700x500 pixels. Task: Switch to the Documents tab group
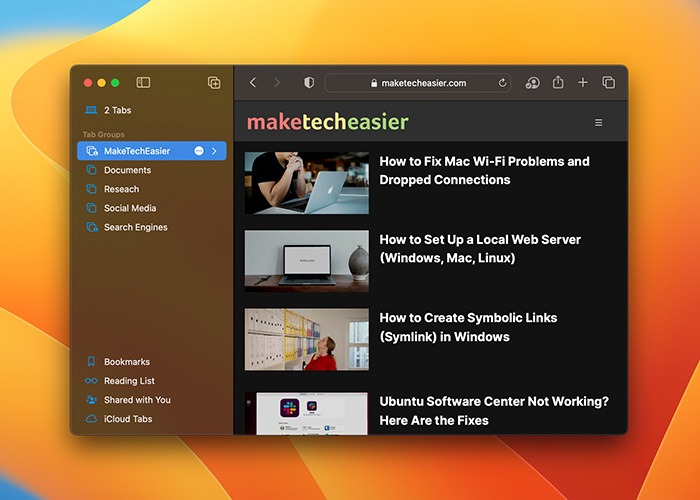[152, 170]
